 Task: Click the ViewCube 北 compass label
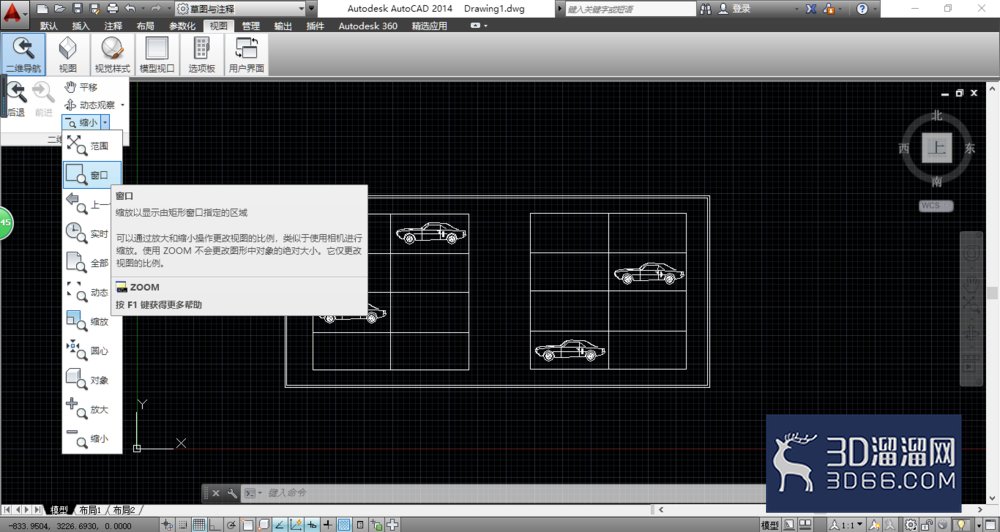936,115
